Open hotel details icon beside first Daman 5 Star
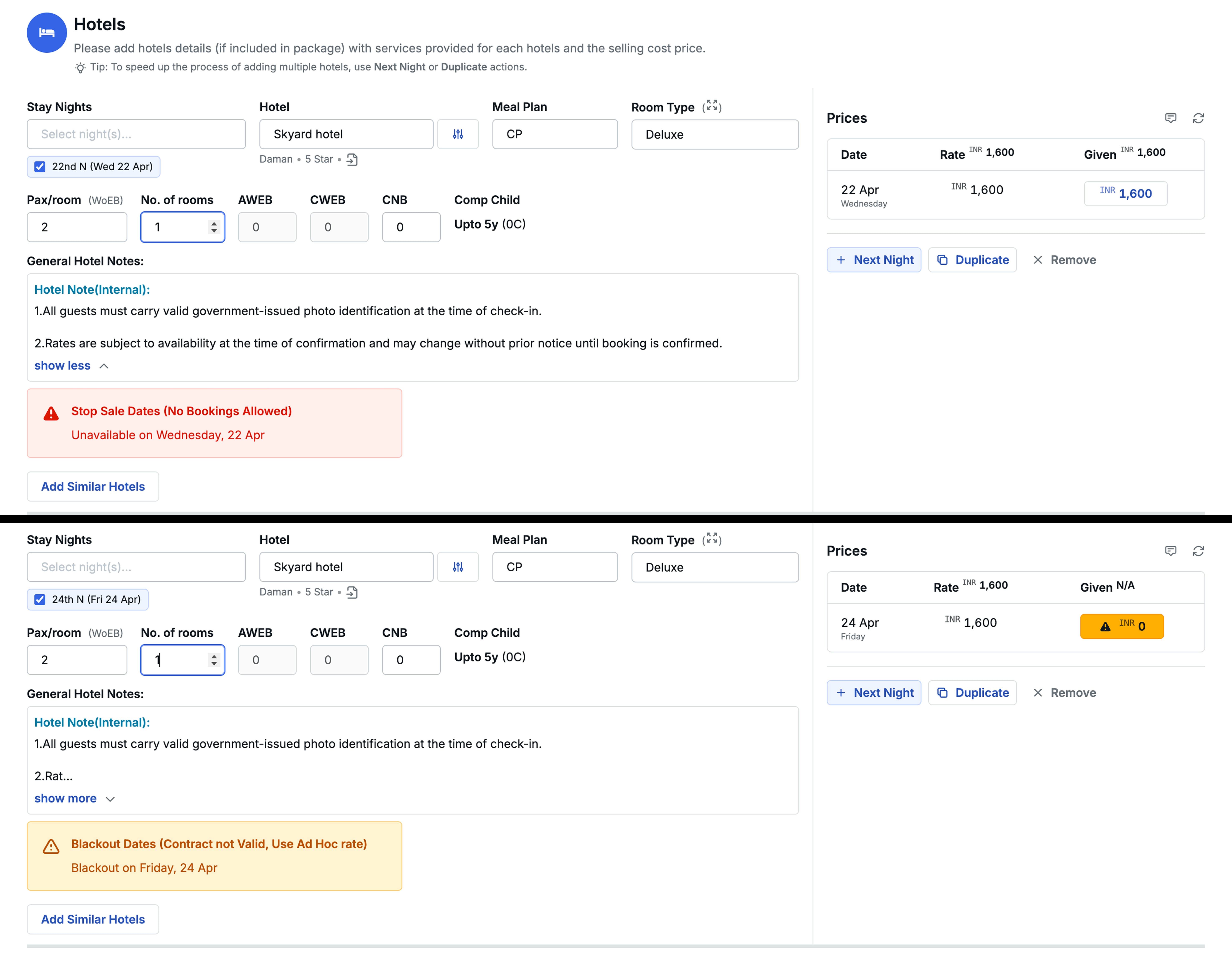Viewport: 1232px width, 953px height. [352, 160]
